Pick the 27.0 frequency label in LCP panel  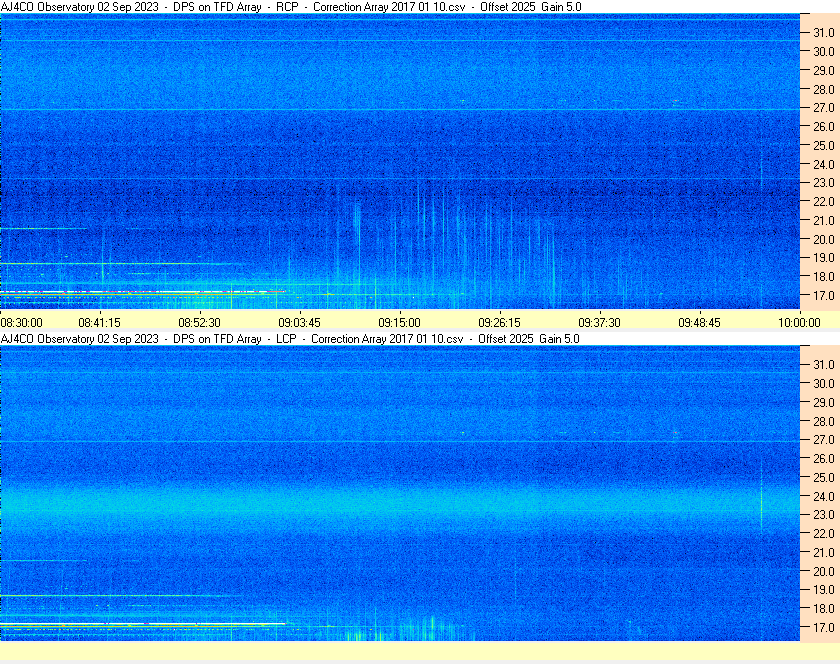pos(824,439)
